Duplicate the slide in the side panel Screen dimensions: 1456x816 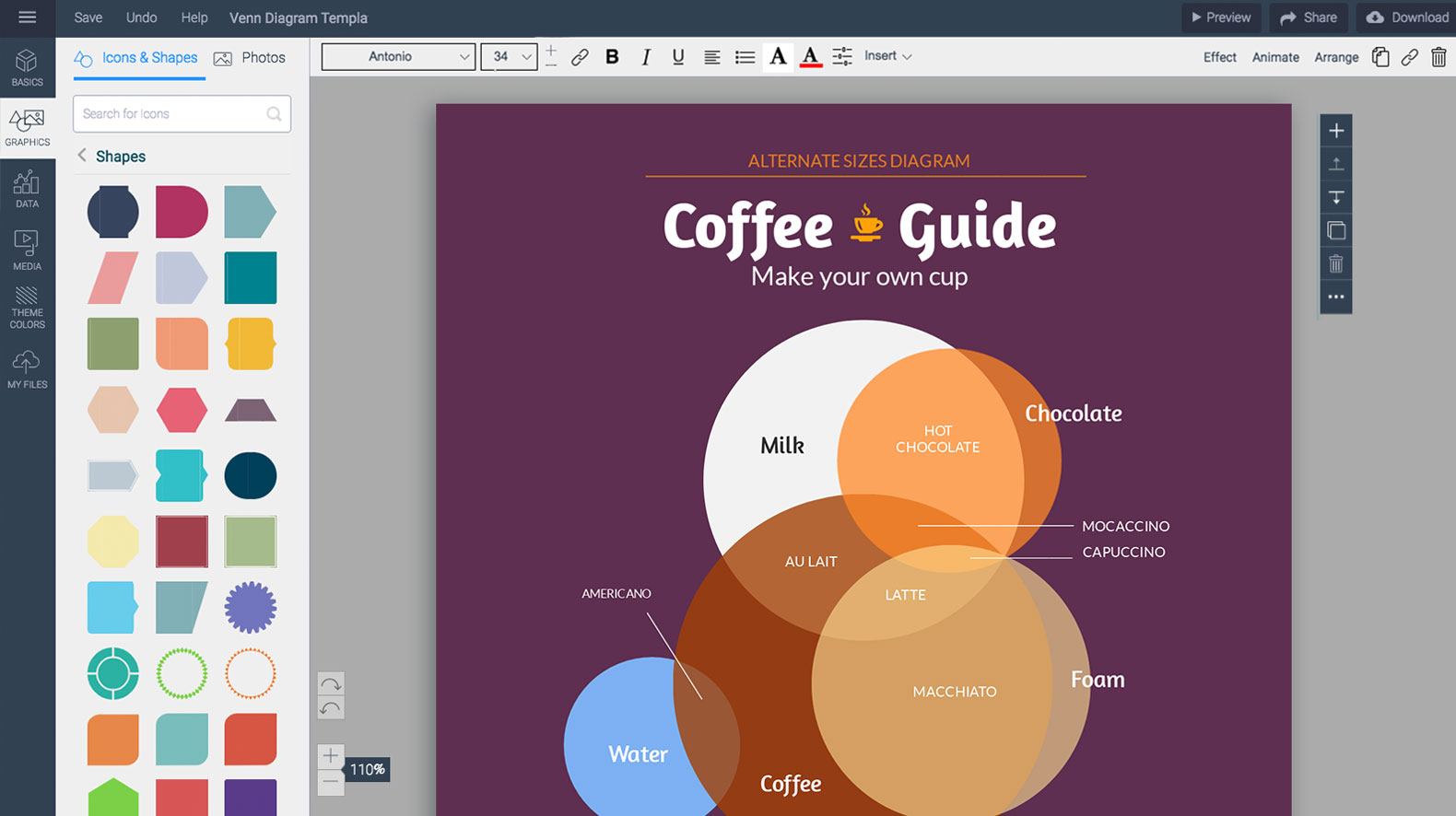click(1336, 230)
